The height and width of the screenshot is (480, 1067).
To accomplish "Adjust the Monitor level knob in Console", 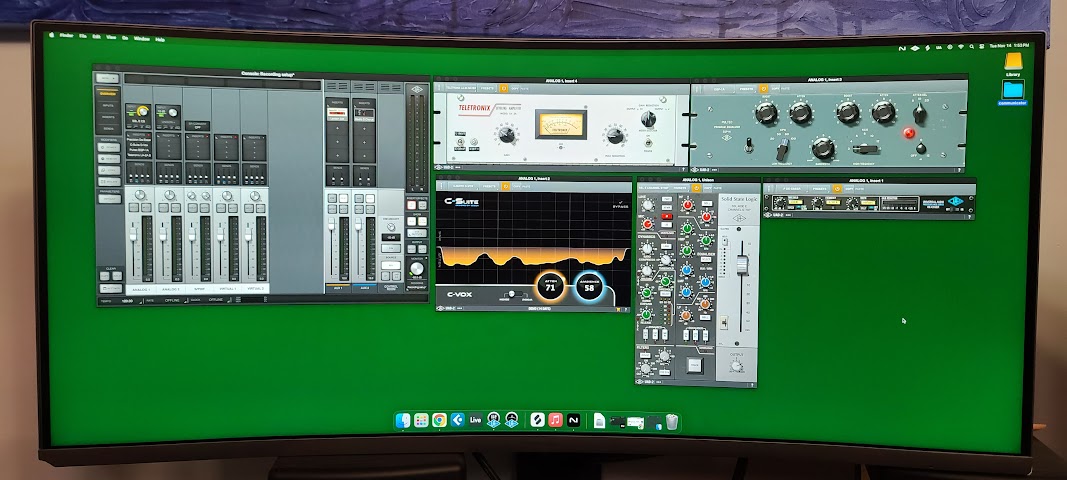I will [416, 269].
